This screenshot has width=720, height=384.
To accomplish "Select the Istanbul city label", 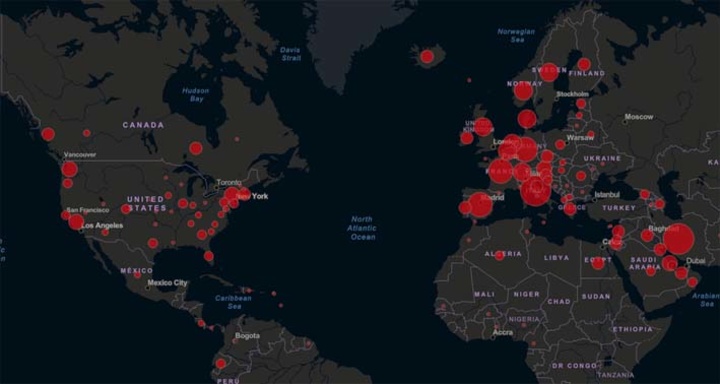I will point(607,195).
